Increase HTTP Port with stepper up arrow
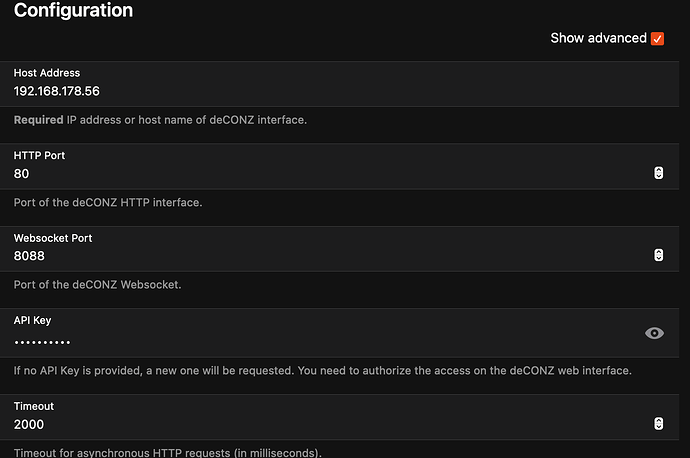This screenshot has width=690, height=458. (658, 170)
